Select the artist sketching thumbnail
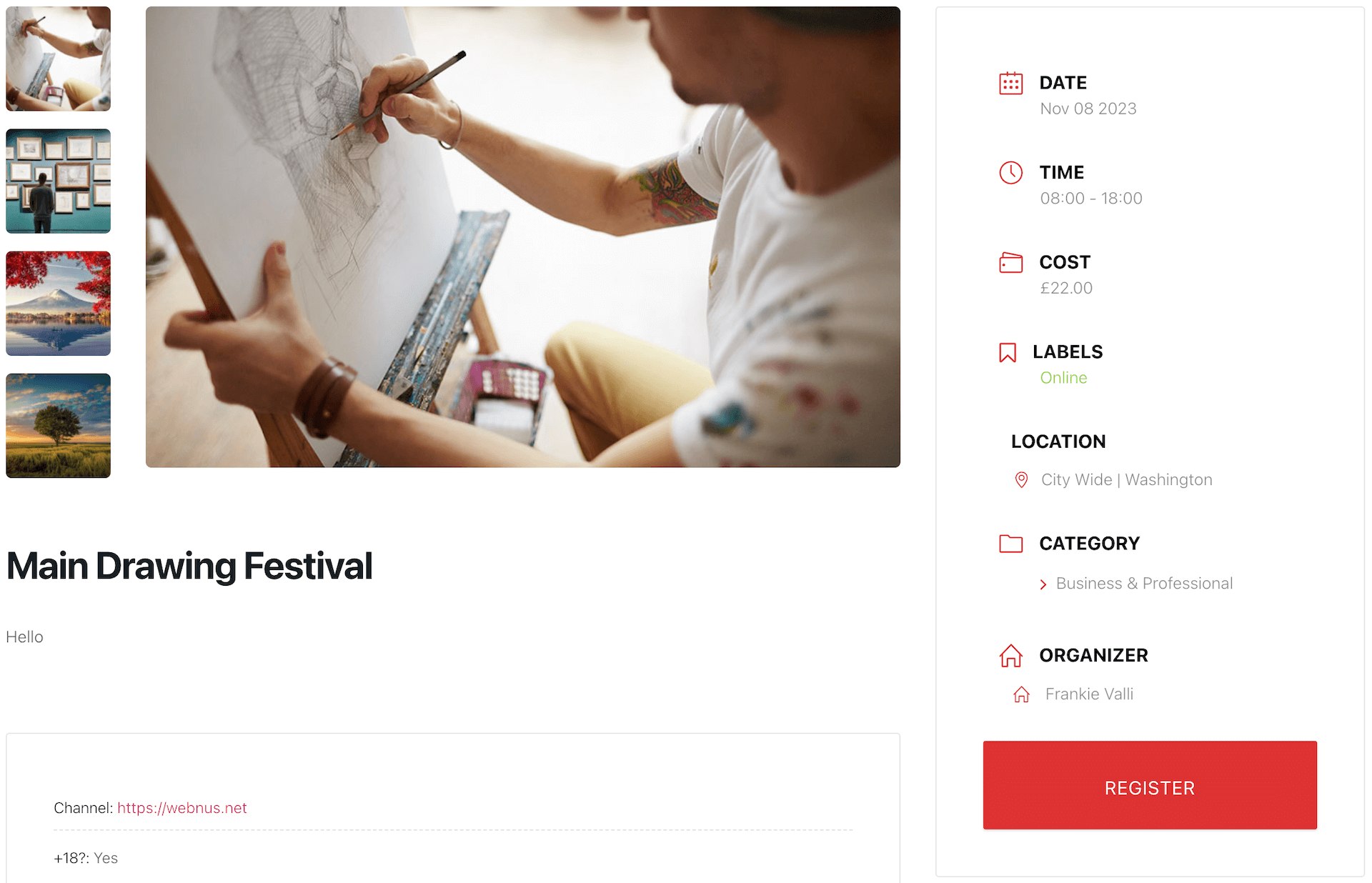 click(x=59, y=59)
